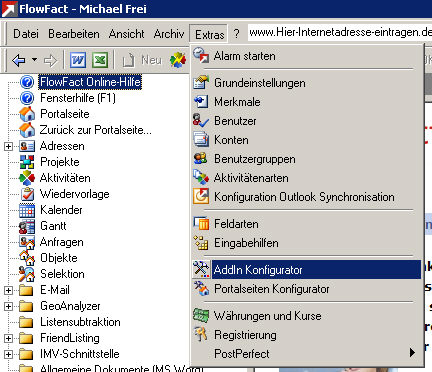Click the Feldarten menu icon

coord(201,223)
